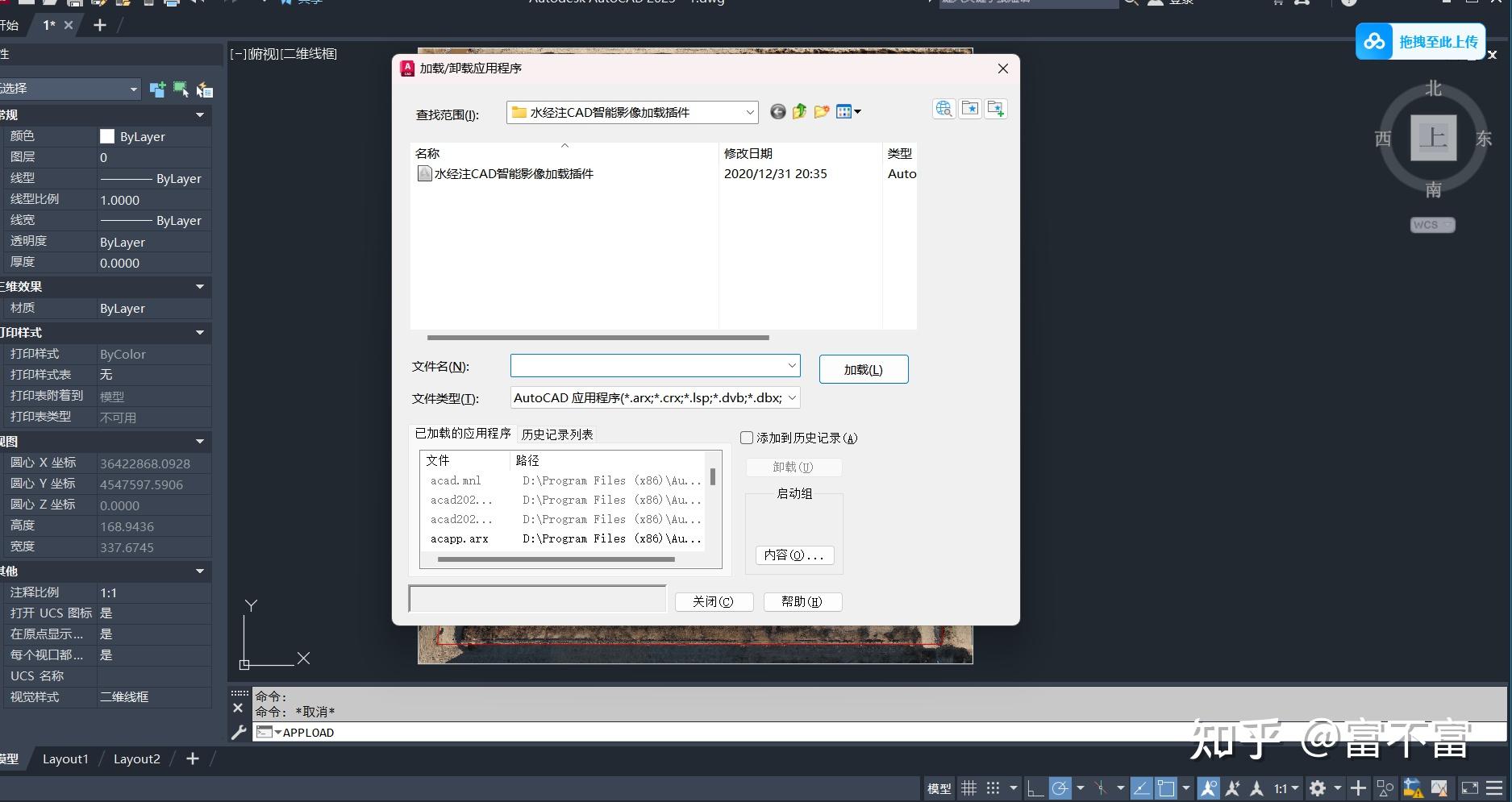Click the East direction on ViewCube
Viewport: 1512px width, 802px height.
point(1484,139)
